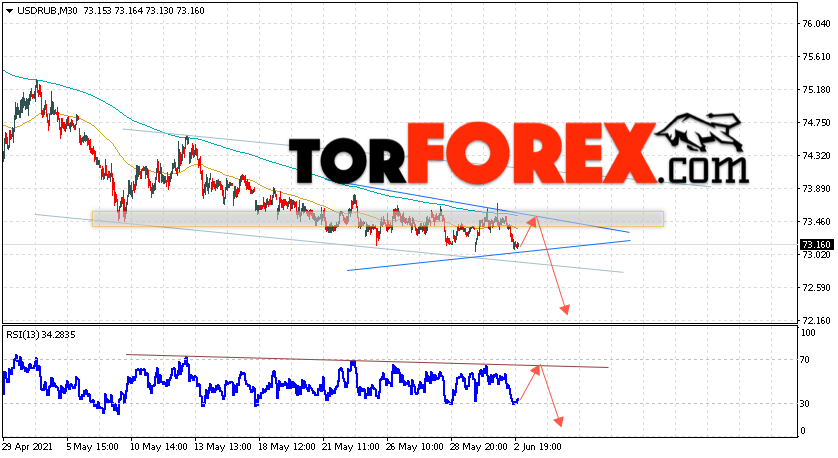Viewport: 838px width, 458px height.
Task: Select the grey resistance zone rectangle
Action: pos(378,219)
